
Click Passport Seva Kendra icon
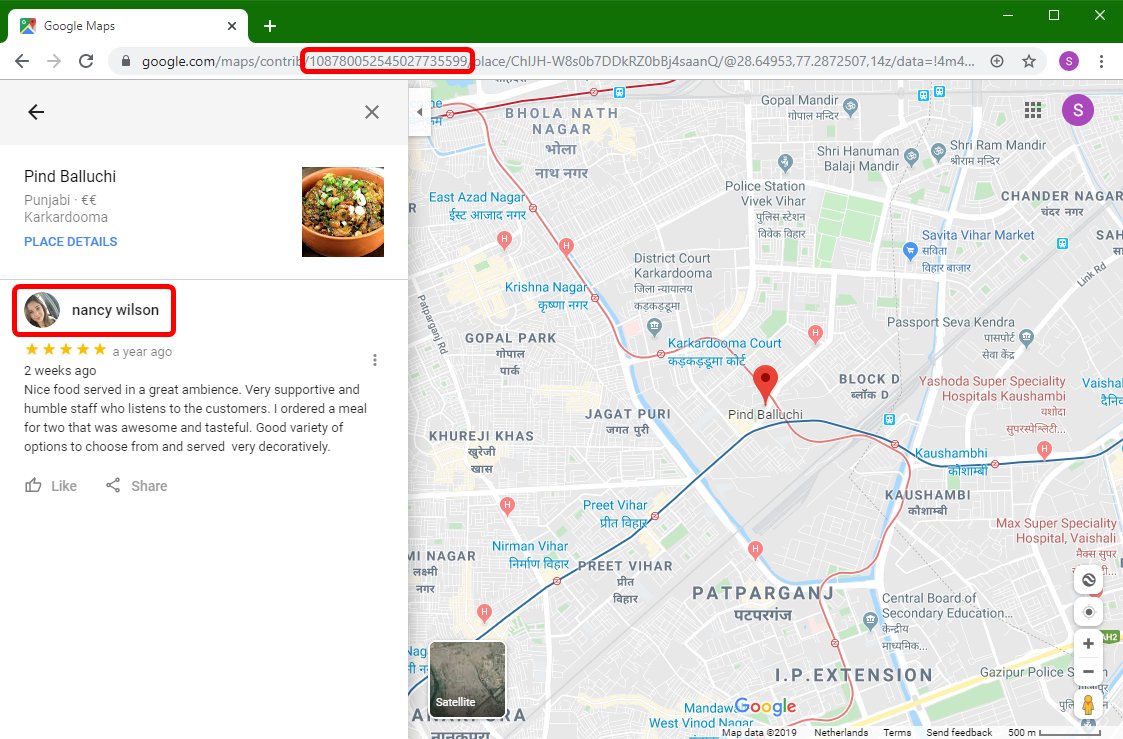tap(1026, 336)
